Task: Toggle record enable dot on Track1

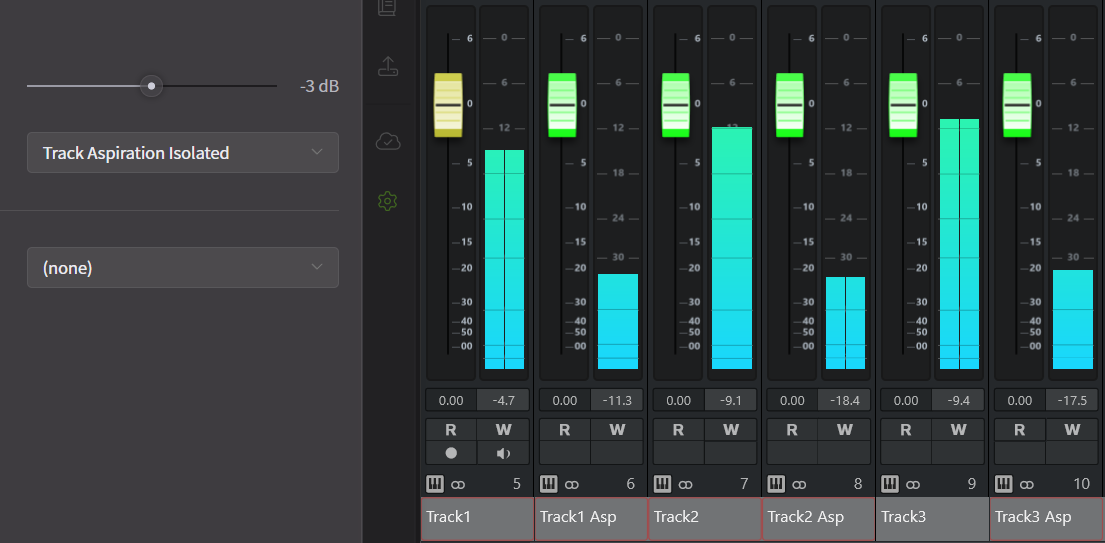Action: pos(451,453)
